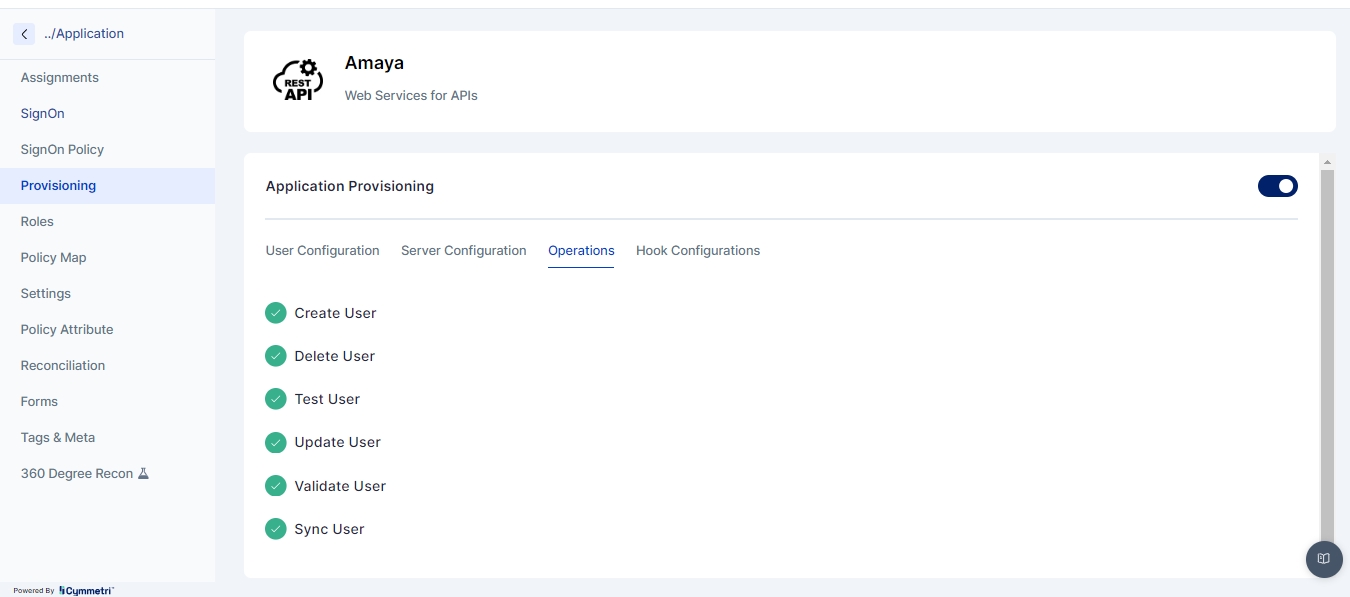The height and width of the screenshot is (597, 1350).
Task: Switch to the User Configuration tab
Action: 322,251
